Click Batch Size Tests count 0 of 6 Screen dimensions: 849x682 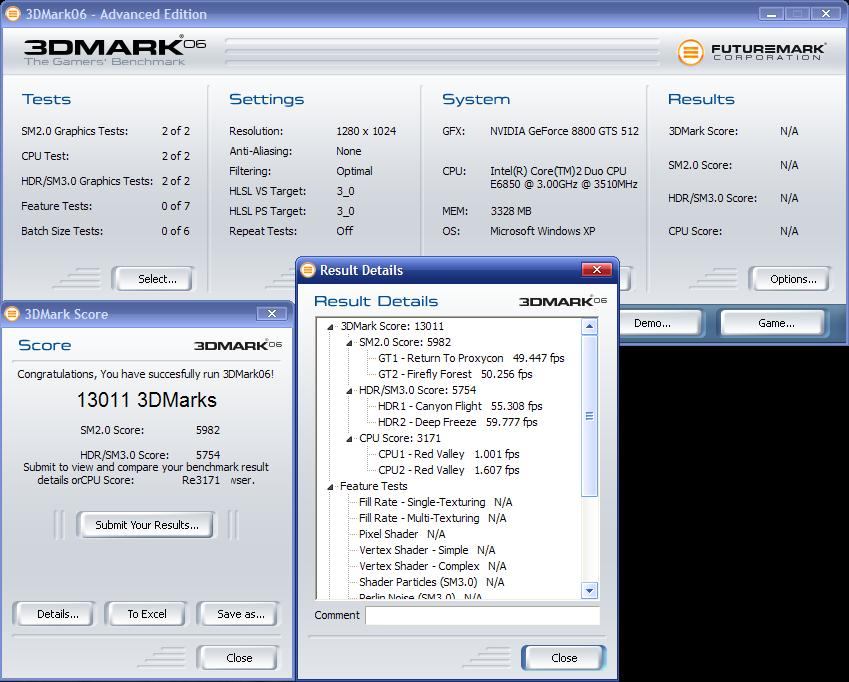tap(175, 231)
